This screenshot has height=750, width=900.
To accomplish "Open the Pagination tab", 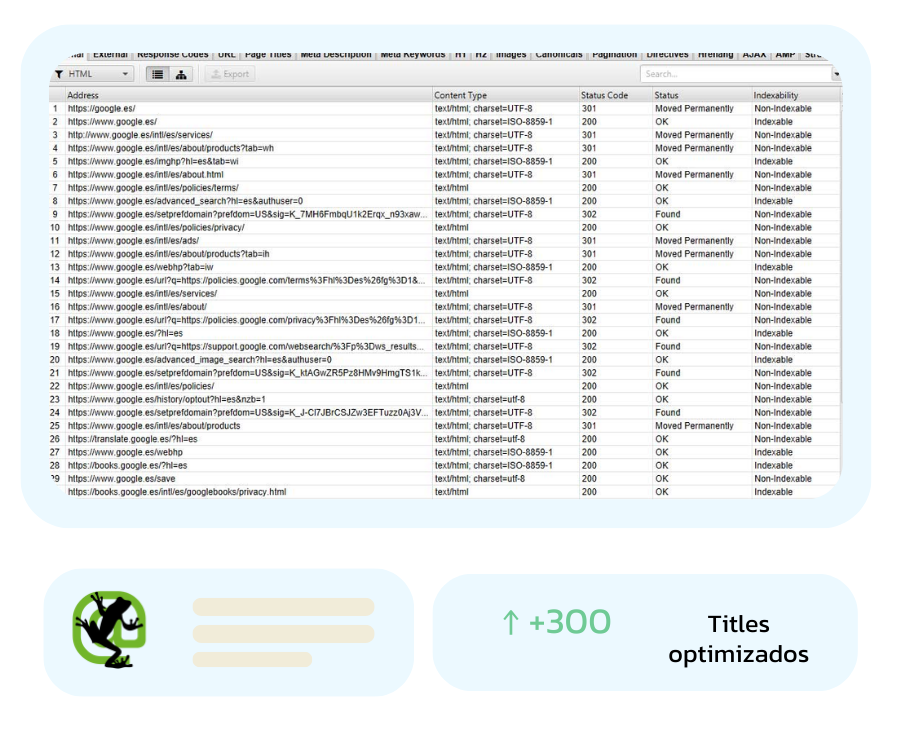I will (615, 55).
